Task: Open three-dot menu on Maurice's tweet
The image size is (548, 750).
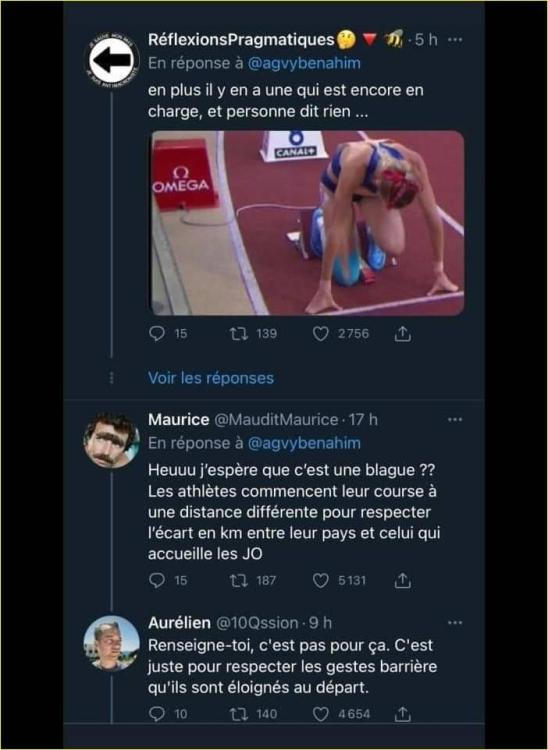Action: [x=455, y=419]
